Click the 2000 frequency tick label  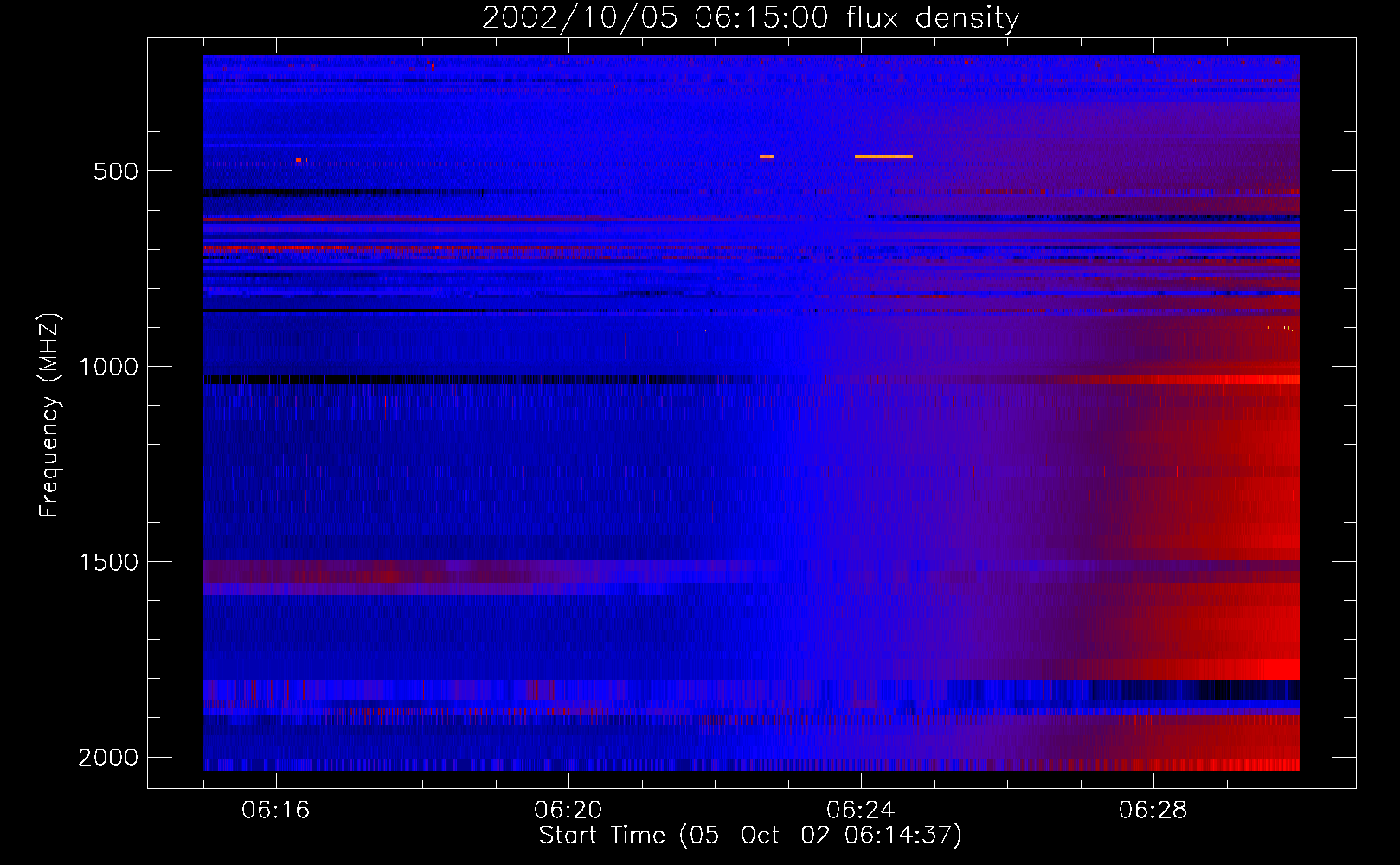pos(108,758)
